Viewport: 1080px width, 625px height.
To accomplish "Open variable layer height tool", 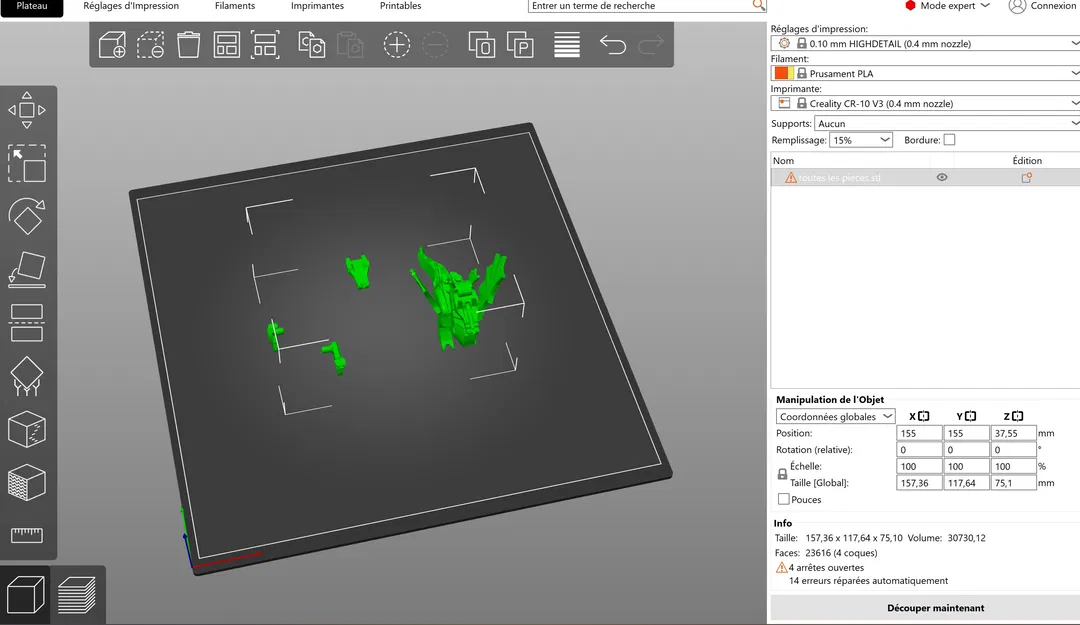I will point(567,45).
